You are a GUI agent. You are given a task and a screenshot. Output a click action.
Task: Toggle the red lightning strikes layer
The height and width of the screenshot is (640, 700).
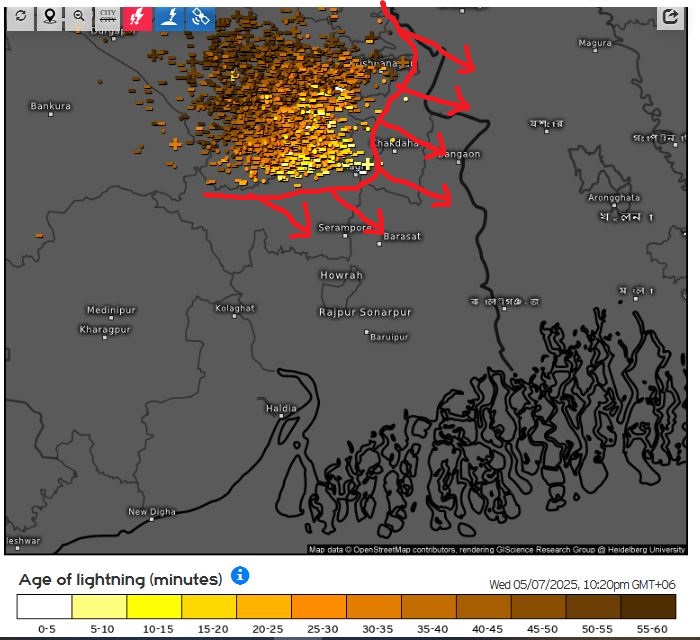pyautogui.click(x=139, y=17)
